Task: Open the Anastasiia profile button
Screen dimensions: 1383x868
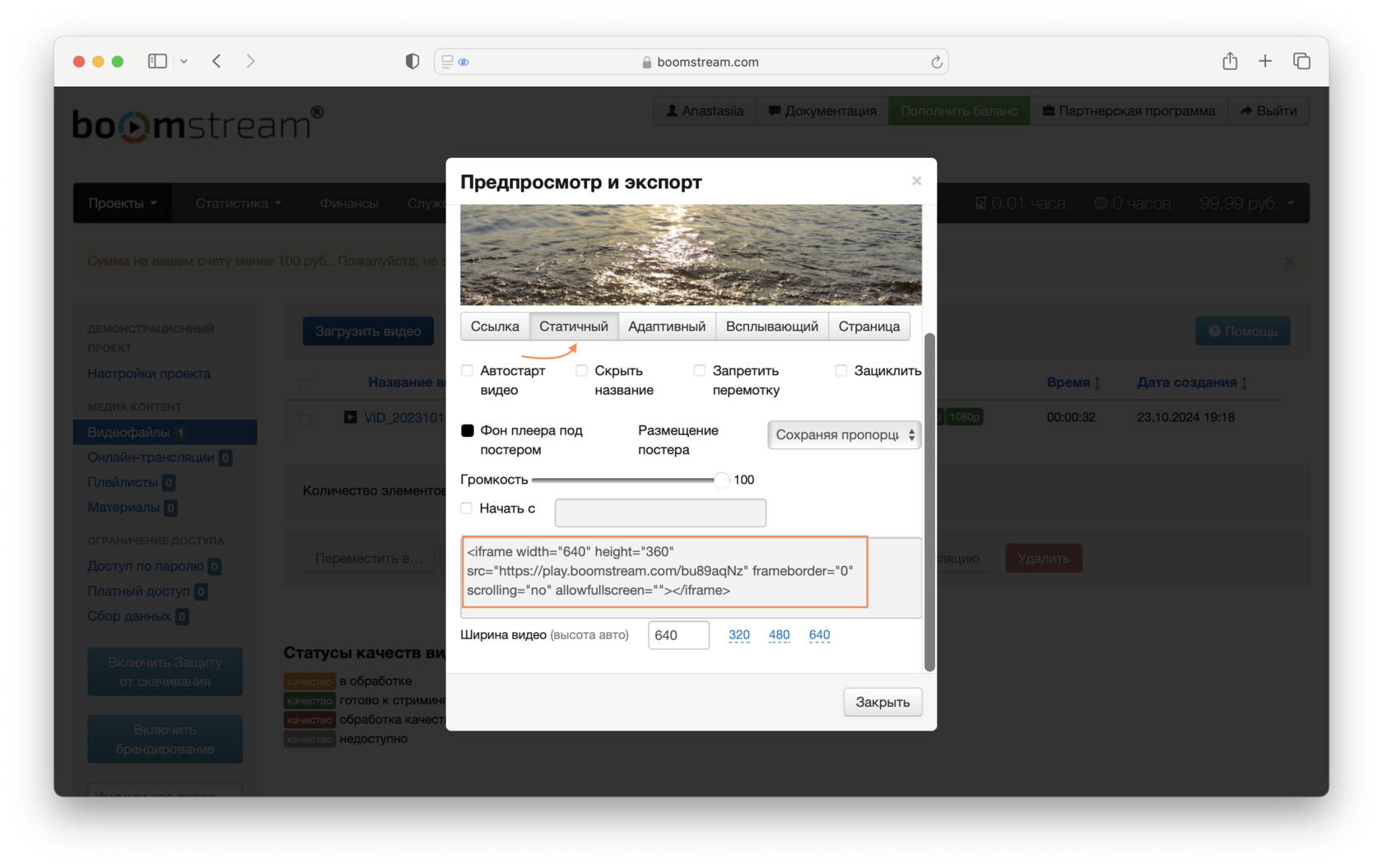Action: tap(705, 111)
